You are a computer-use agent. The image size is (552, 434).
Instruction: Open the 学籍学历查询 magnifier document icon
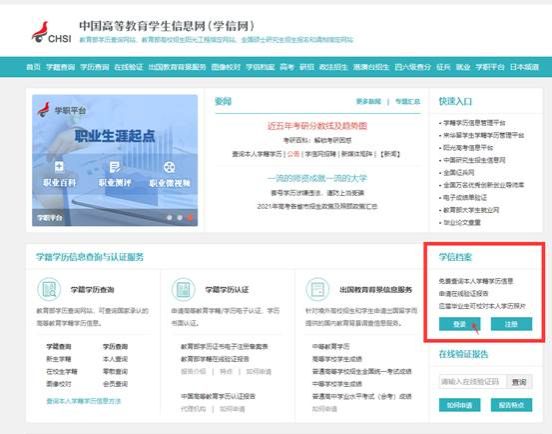tap(49, 289)
